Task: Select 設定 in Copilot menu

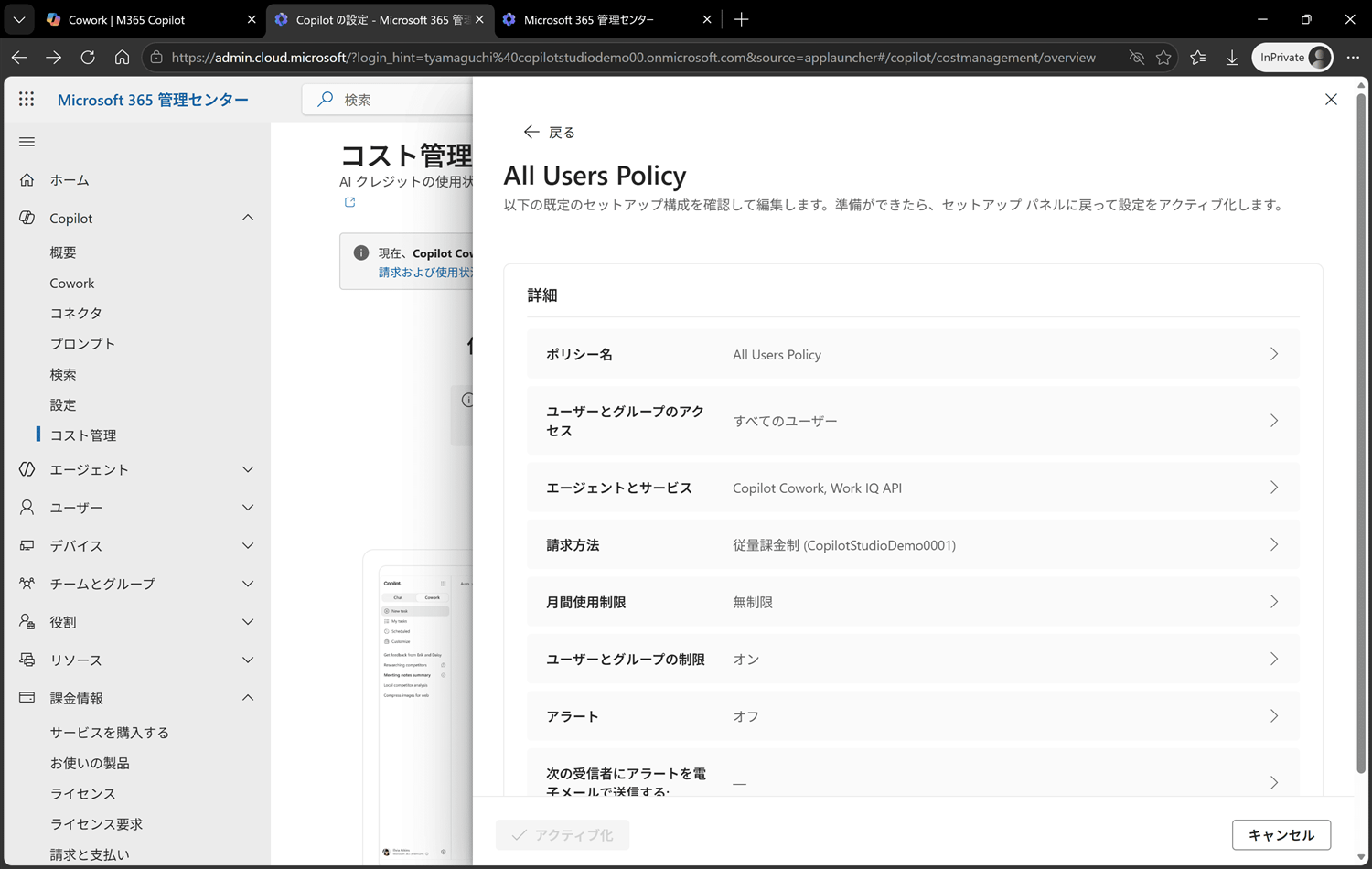Action: pyautogui.click(x=63, y=405)
